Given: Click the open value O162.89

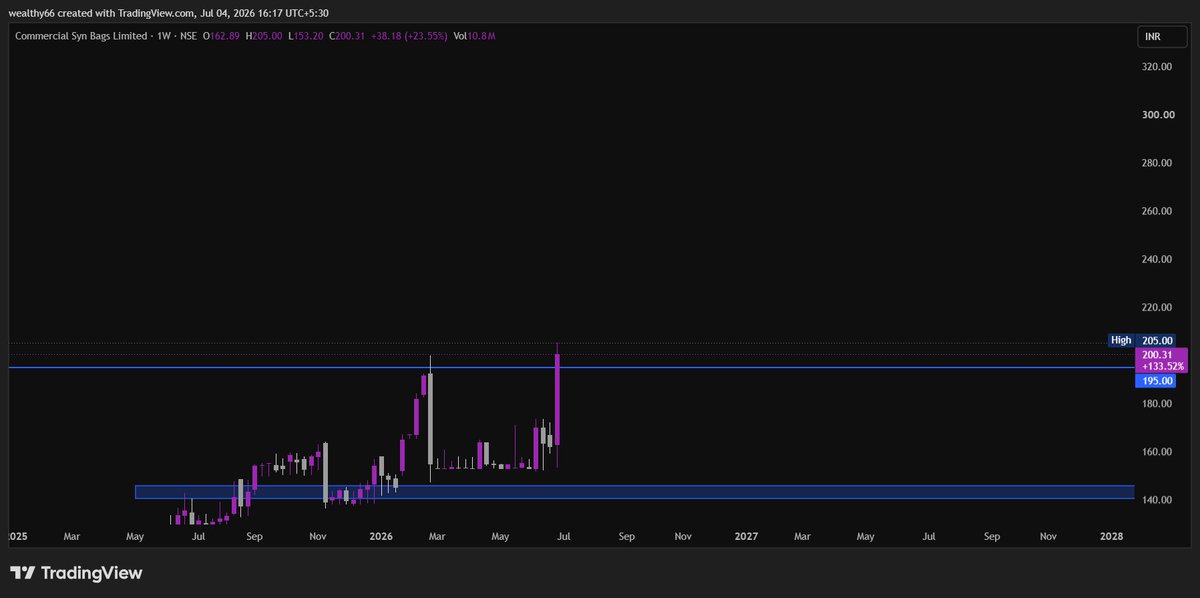Looking at the screenshot, I should 219,36.
